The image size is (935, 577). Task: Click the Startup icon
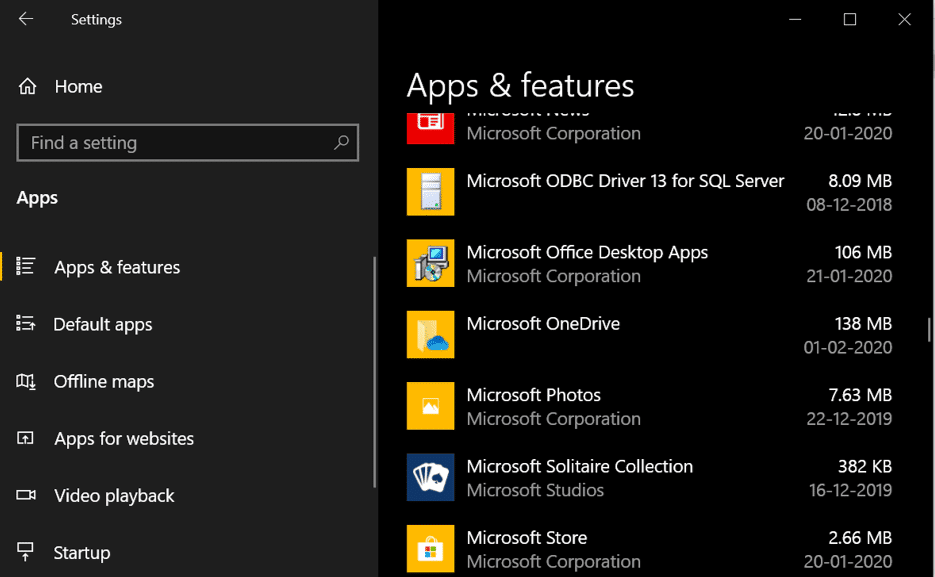pos(25,552)
